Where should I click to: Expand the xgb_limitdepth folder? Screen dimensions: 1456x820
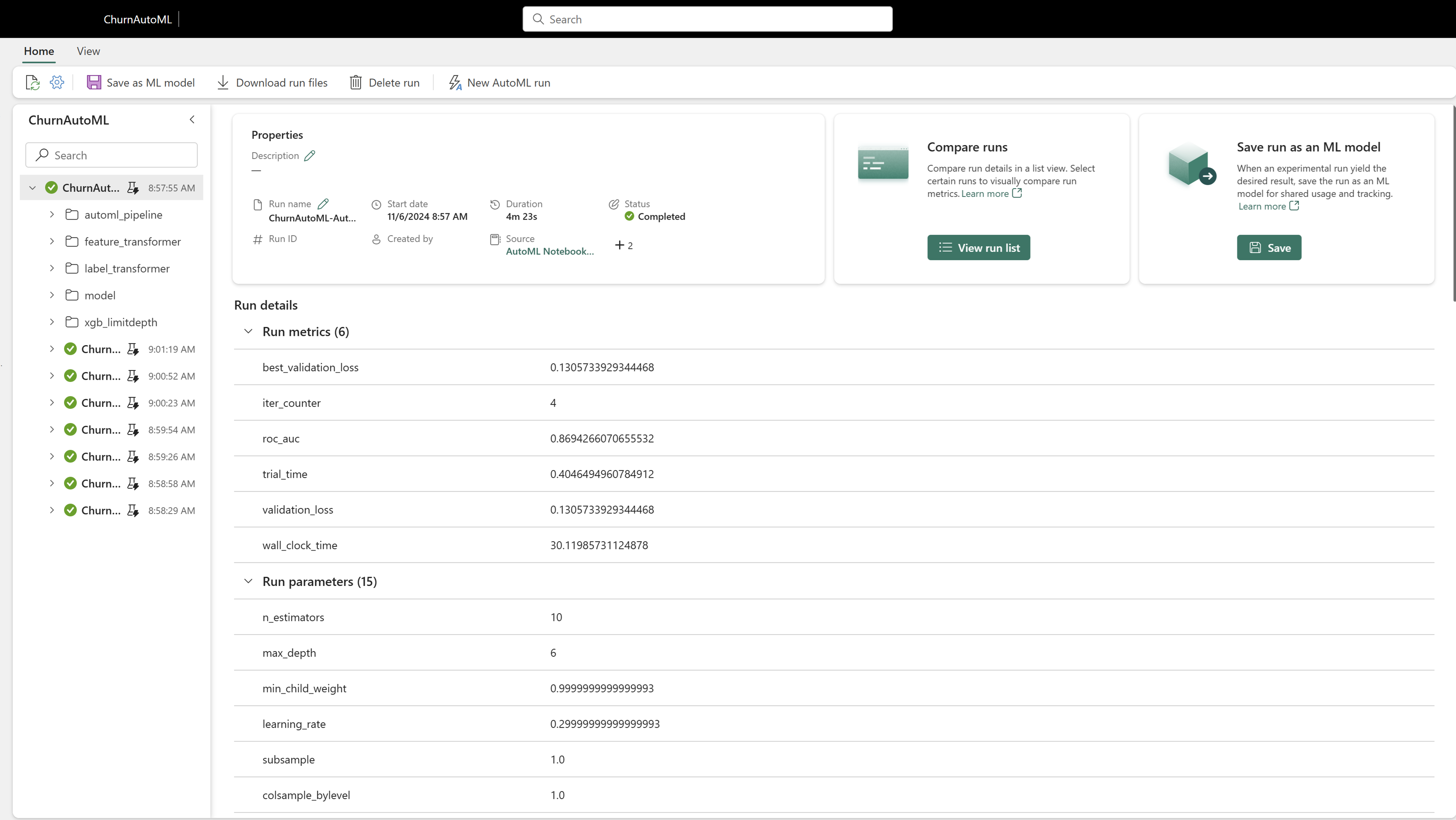(52, 322)
